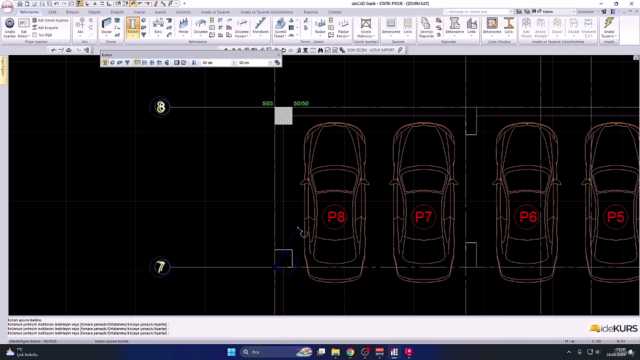Switch to the Betonarme ribbon tab

pos(29,12)
